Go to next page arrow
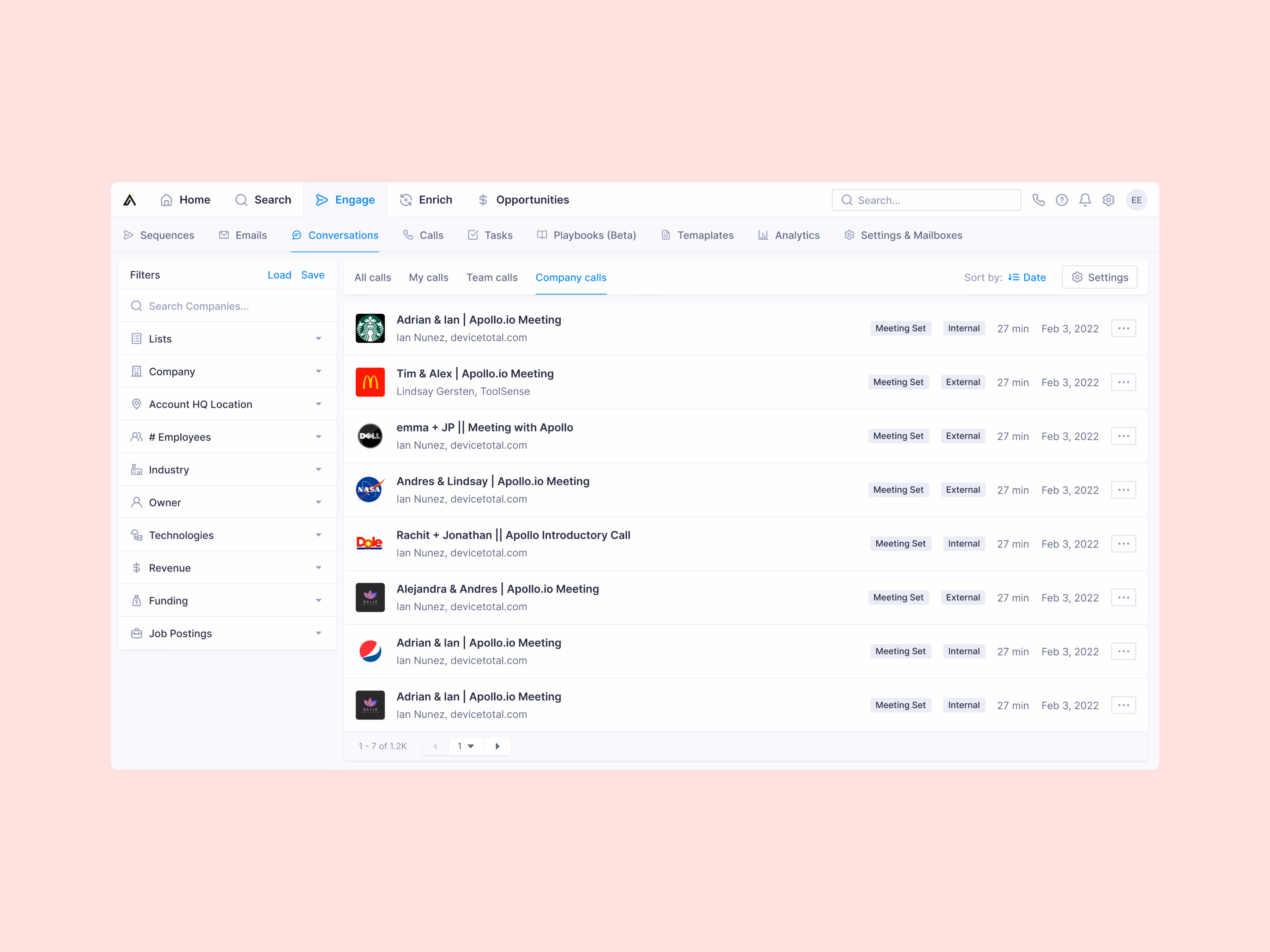 (x=497, y=746)
